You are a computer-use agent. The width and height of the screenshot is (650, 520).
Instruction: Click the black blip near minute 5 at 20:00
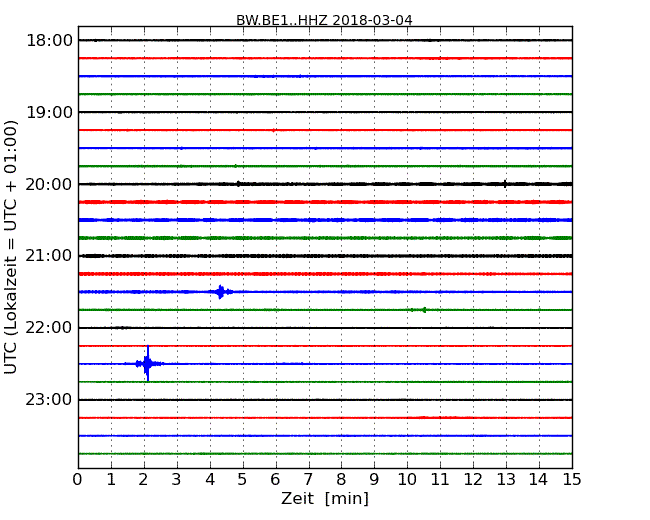click(238, 184)
